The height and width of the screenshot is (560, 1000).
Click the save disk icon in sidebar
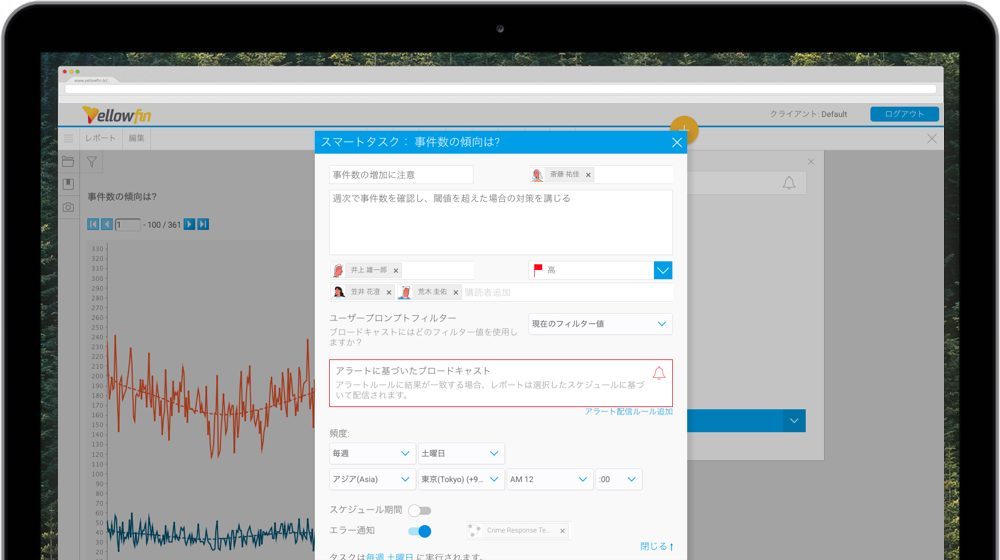(68, 184)
